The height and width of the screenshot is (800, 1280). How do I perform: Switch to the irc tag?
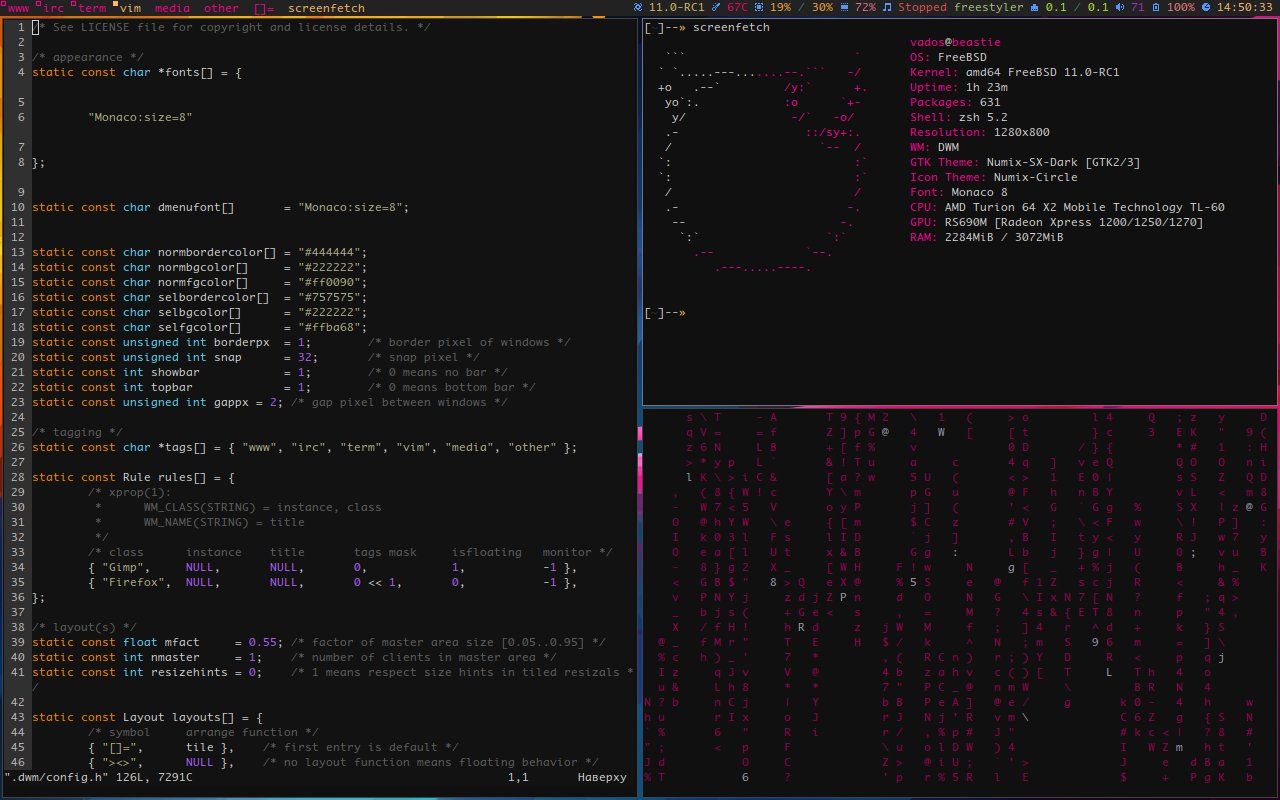[x=51, y=7]
